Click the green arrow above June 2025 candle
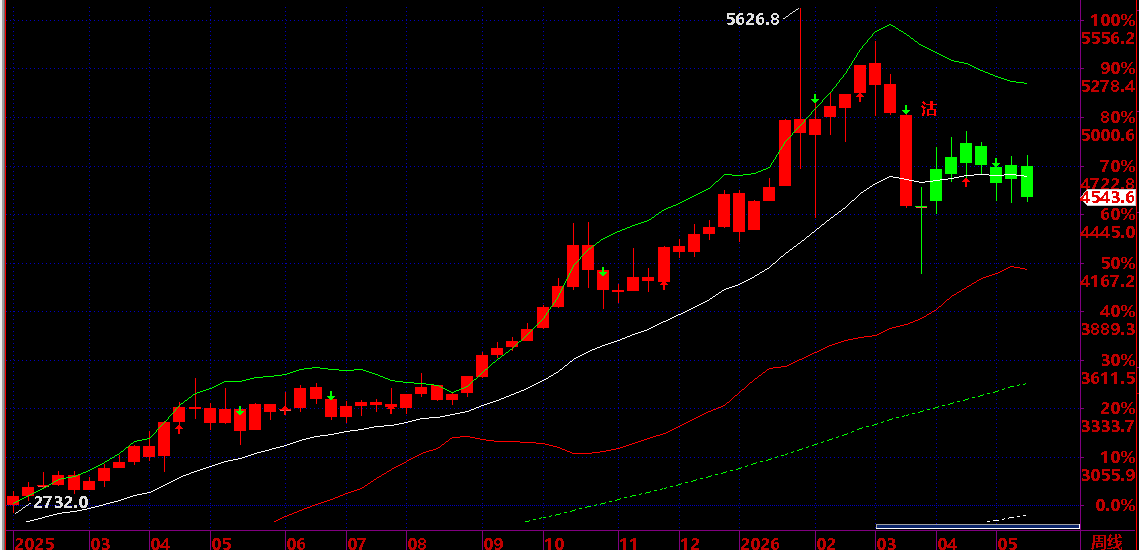The image size is (1139, 550). 331,396
